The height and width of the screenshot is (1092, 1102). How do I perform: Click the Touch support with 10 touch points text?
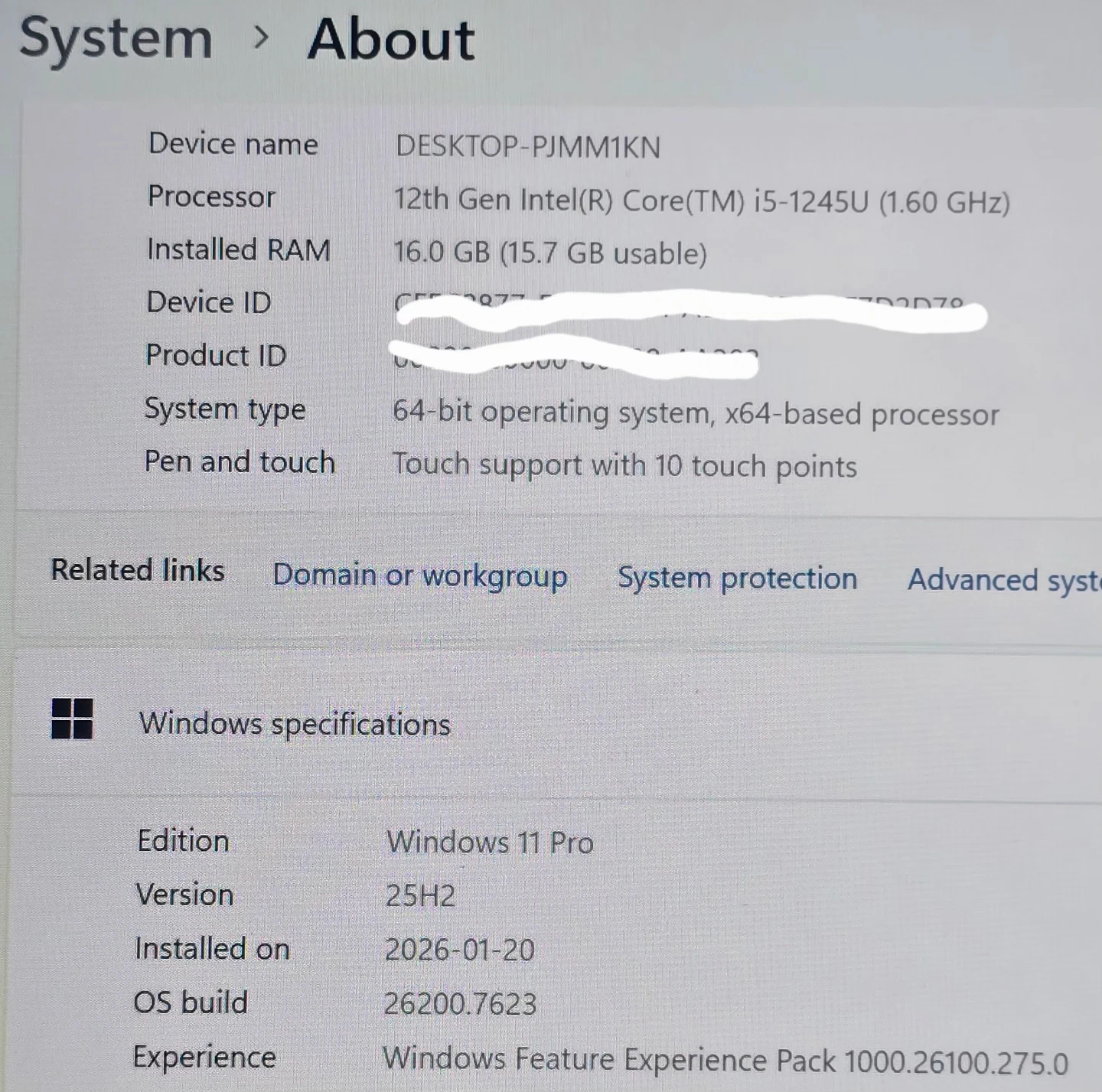click(x=624, y=465)
